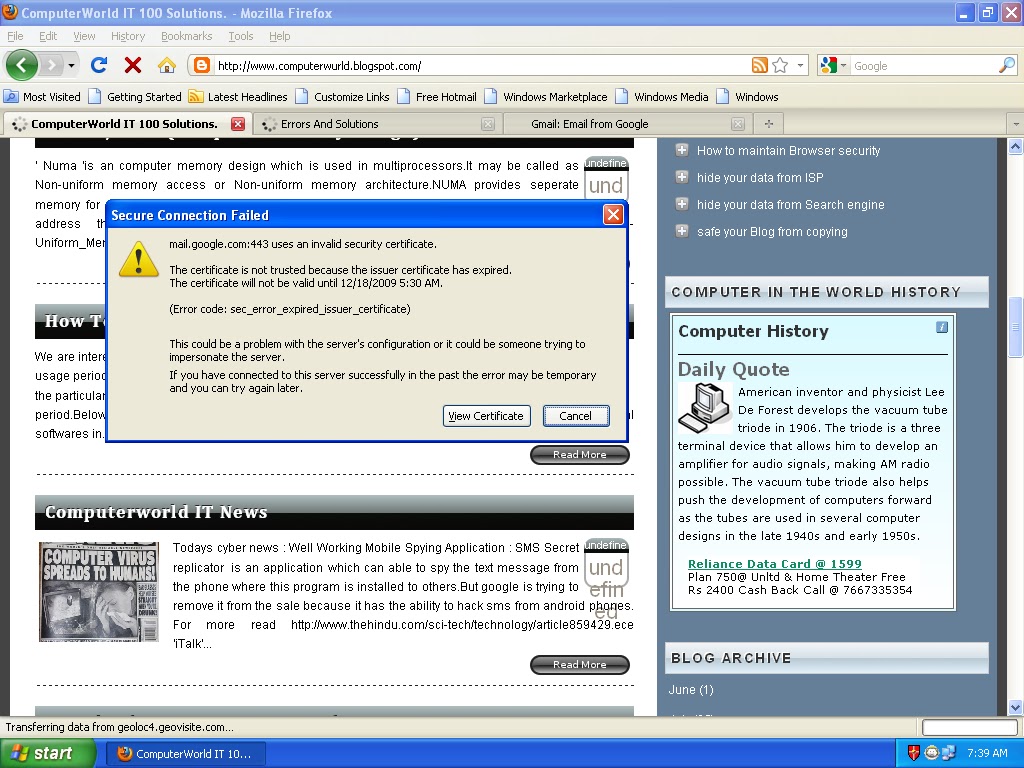Switch to Errors And Solutions tab
1024x768 pixels.
[377, 124]
